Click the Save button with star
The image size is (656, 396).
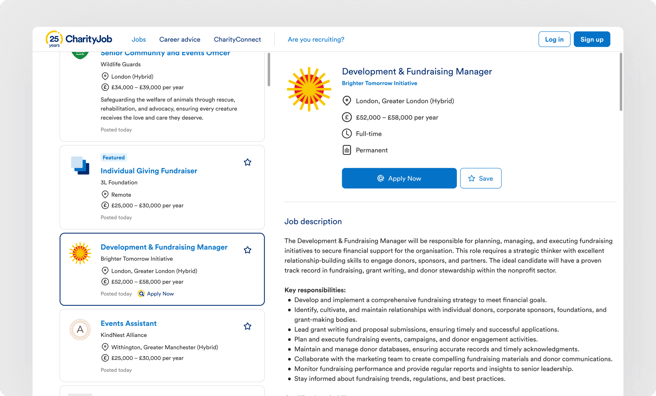481,178
